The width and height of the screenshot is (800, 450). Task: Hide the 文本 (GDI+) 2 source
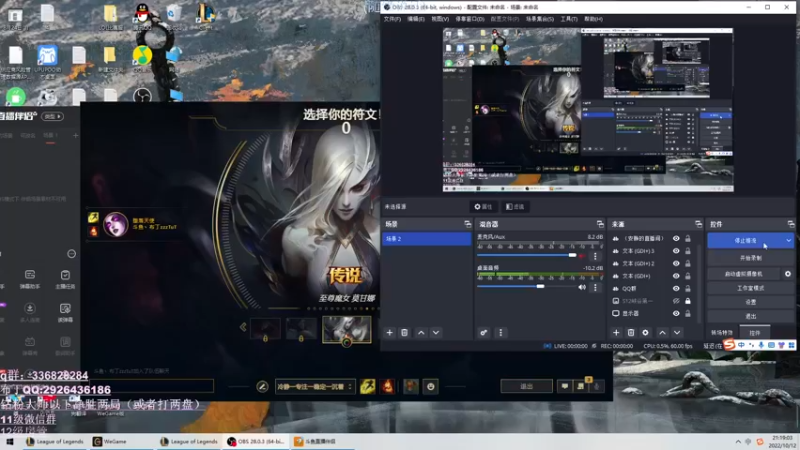pos(676,263)
